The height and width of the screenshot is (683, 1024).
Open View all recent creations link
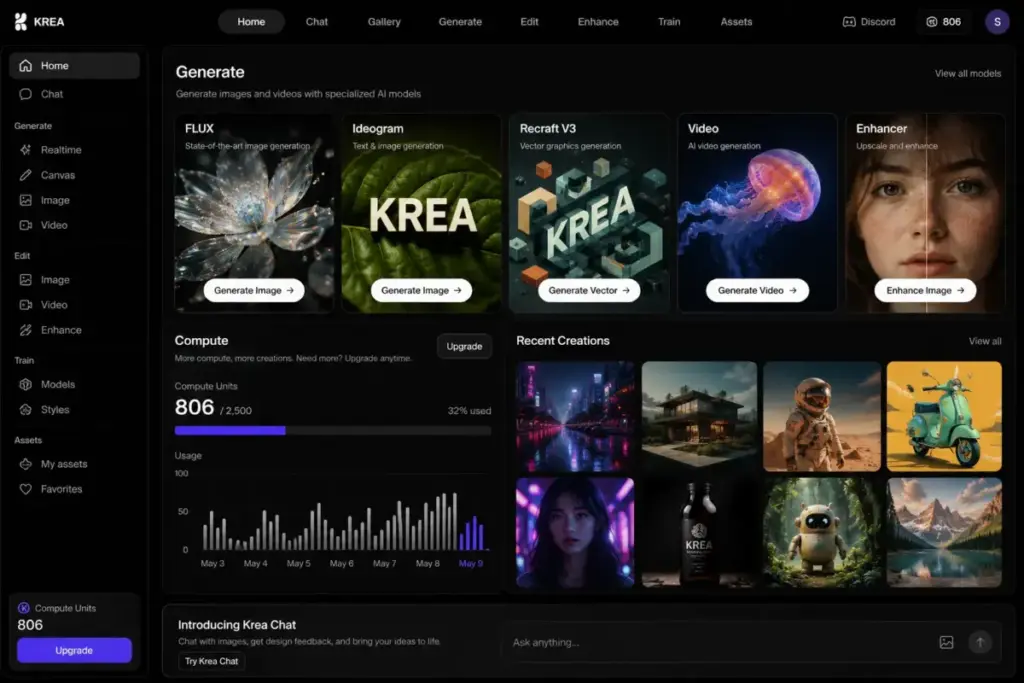pyautogui.click(x=985, y=342)
